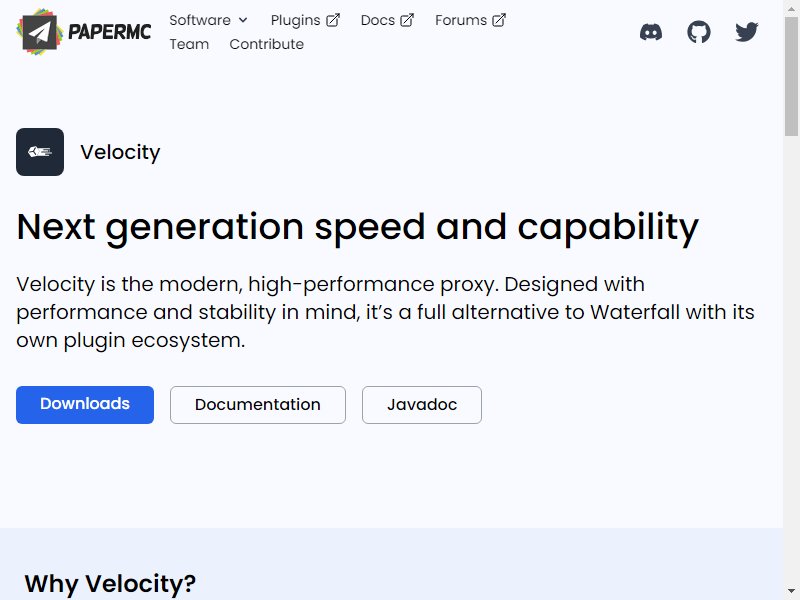Open the Twitter bird icon link

747,32
